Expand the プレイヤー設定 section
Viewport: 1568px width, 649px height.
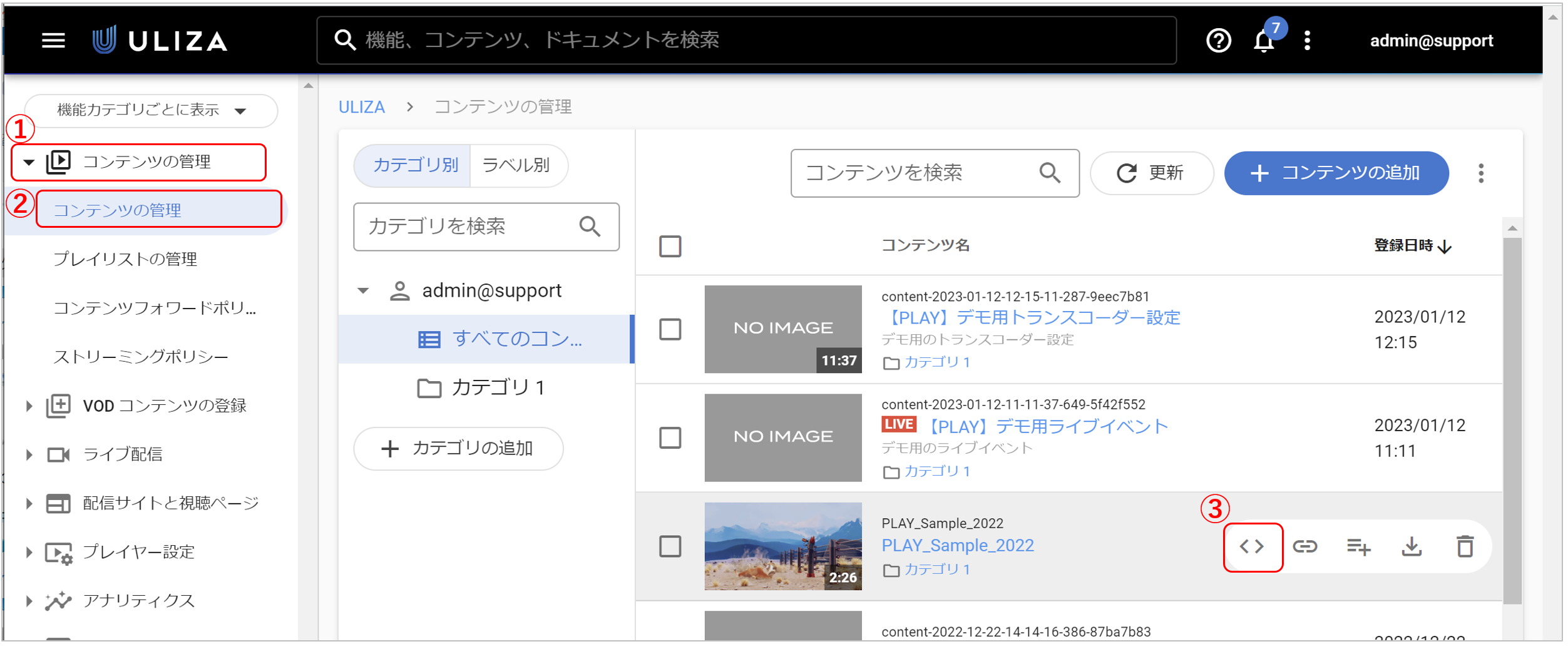(29, 552)
